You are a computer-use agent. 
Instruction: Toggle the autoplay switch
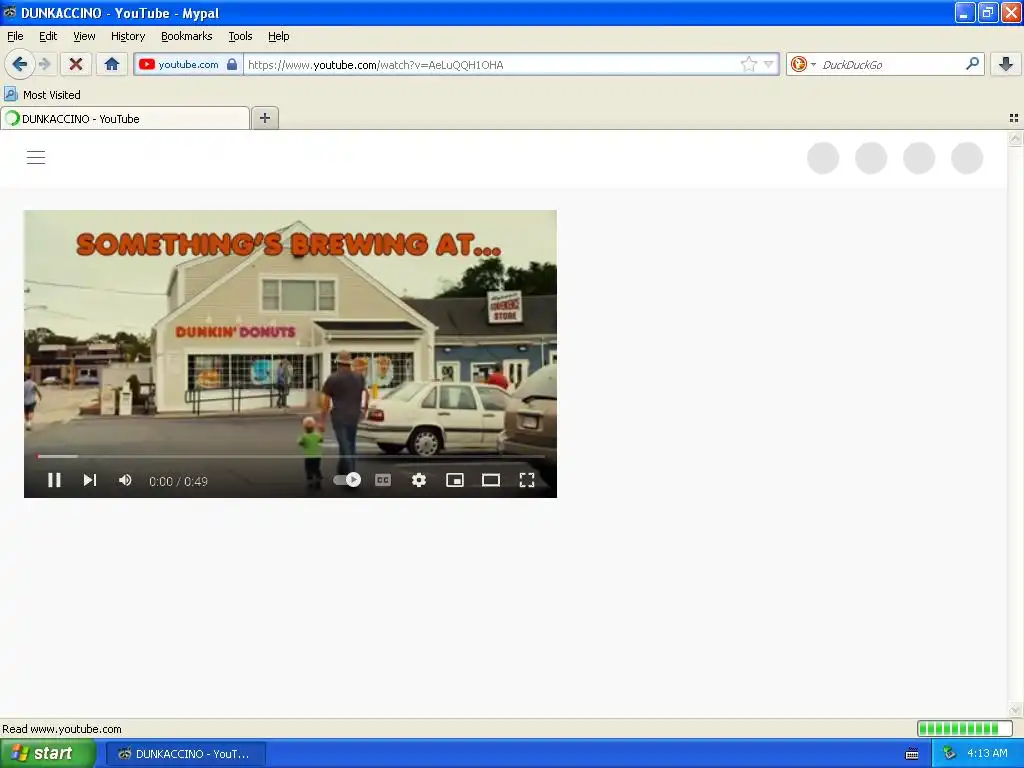[x=347, y=480]
